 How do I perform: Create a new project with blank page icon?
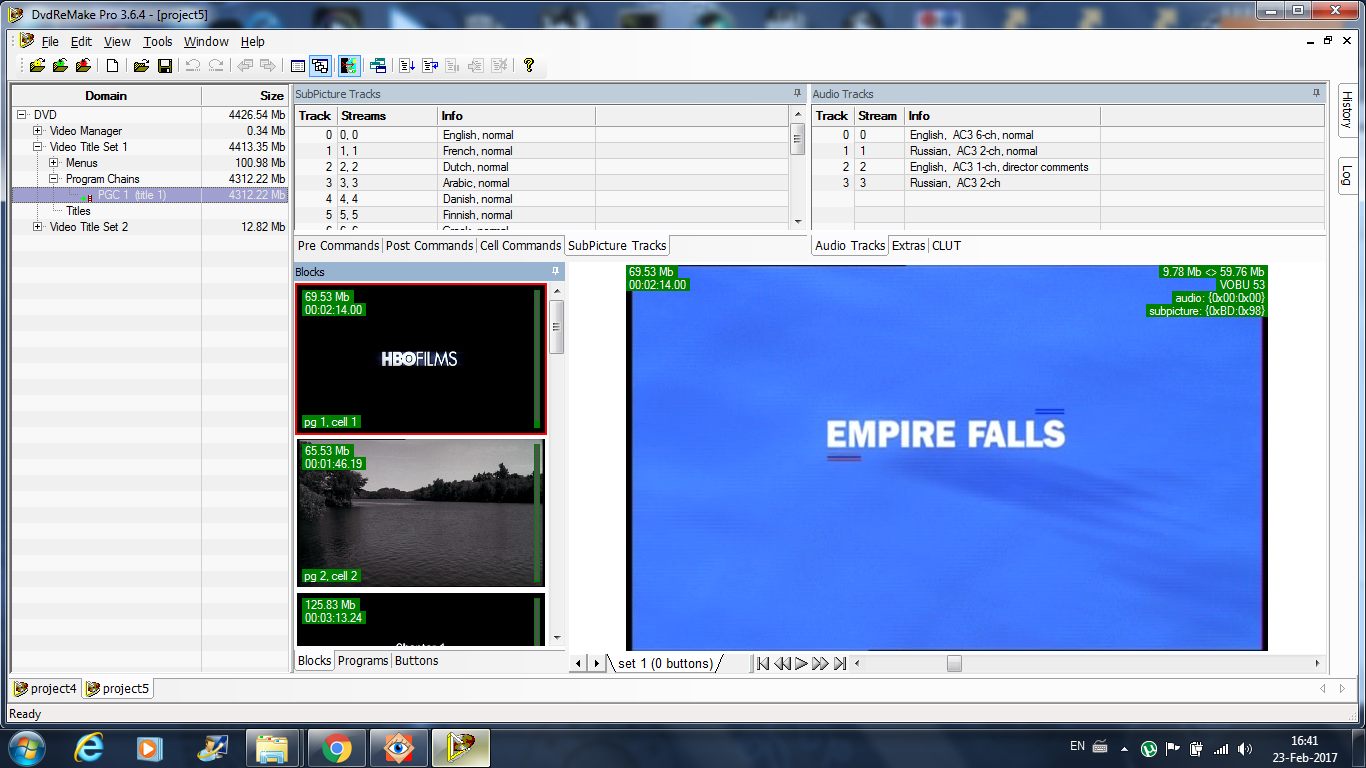pyautogui.click(x=113, y=66)
